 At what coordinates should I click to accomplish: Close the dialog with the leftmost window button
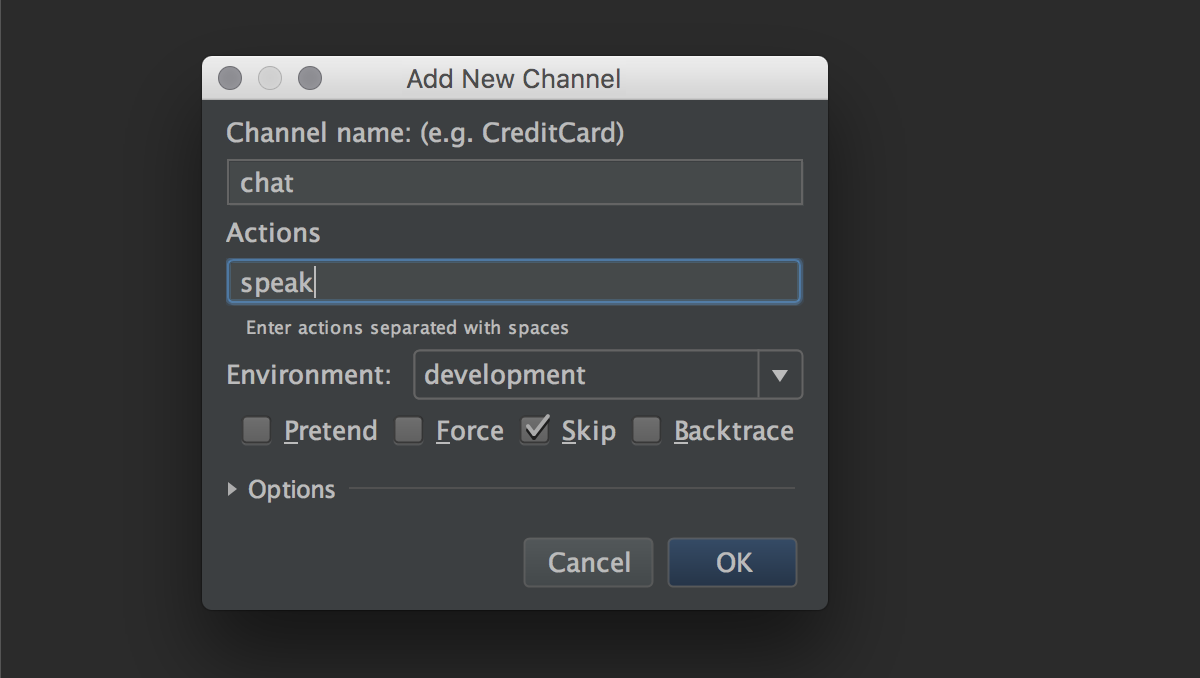[230, 78]
